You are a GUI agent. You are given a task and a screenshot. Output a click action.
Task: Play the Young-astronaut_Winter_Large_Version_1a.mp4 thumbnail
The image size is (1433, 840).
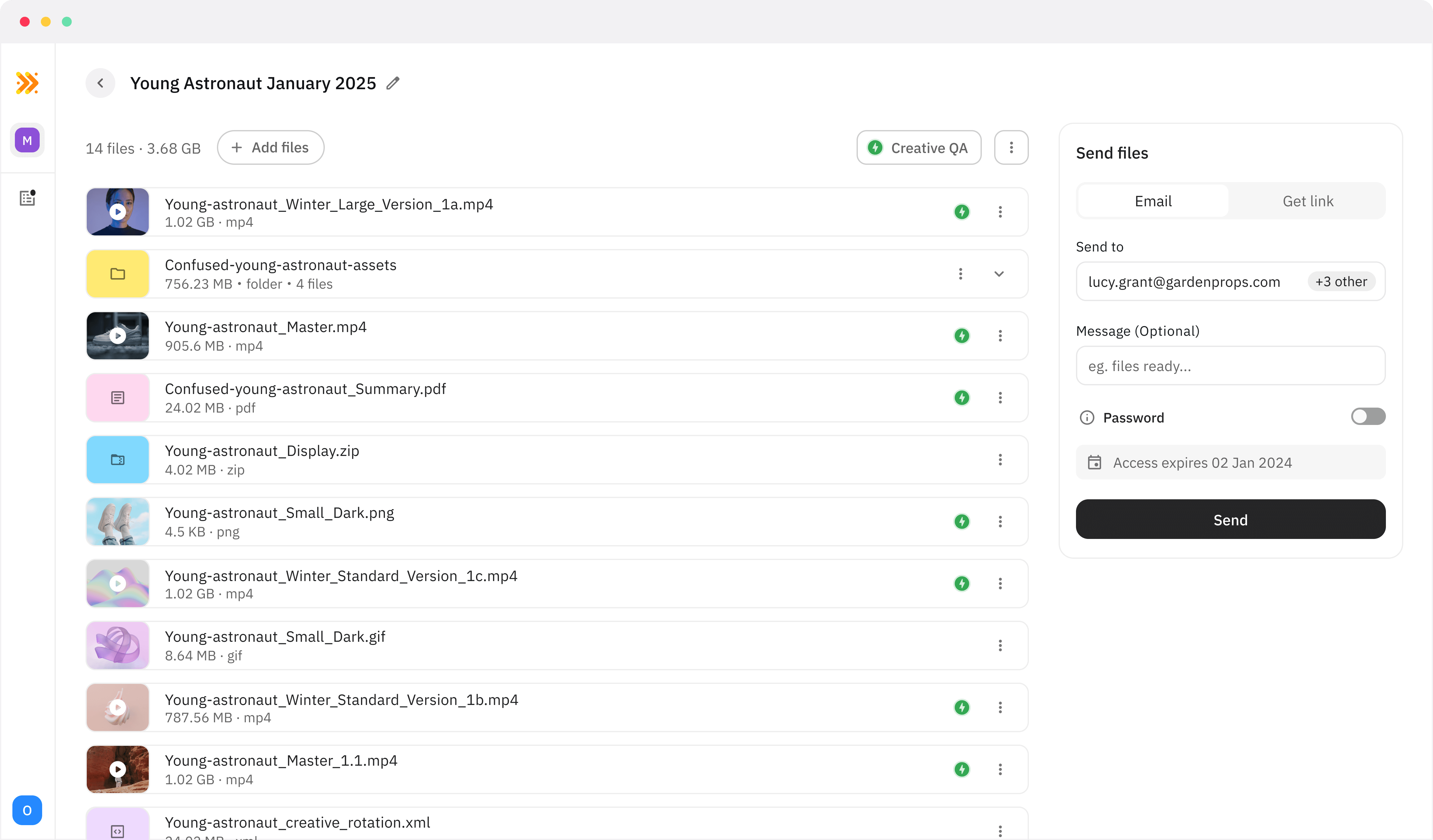[x=118, y=212]
